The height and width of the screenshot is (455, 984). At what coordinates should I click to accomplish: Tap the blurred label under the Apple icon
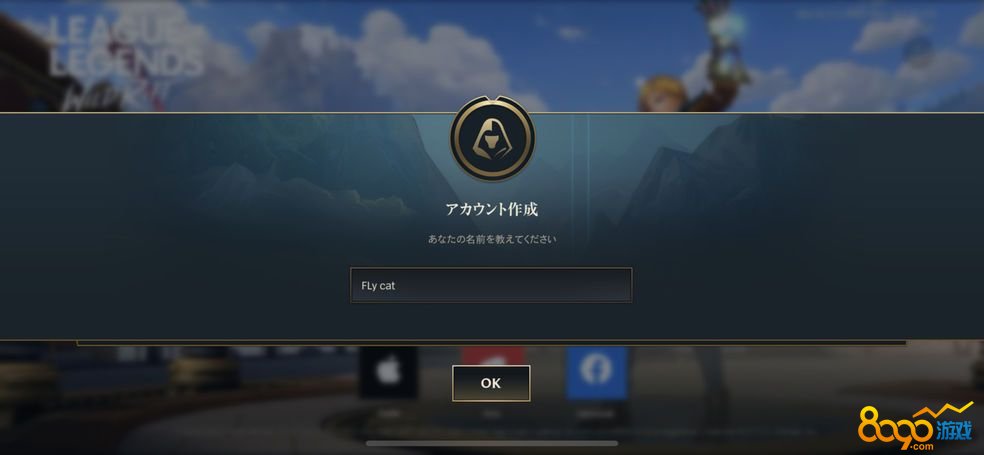point(388,414)
